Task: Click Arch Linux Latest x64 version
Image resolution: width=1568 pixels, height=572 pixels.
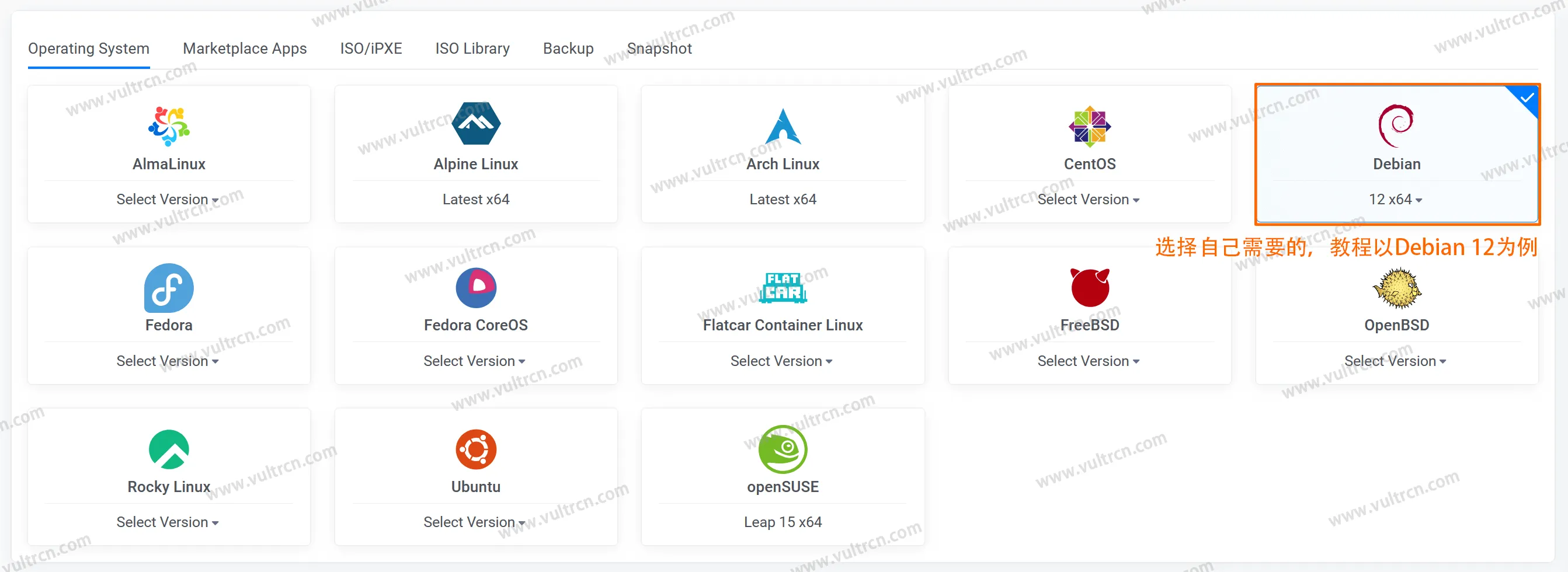Action: coord(783,200)
